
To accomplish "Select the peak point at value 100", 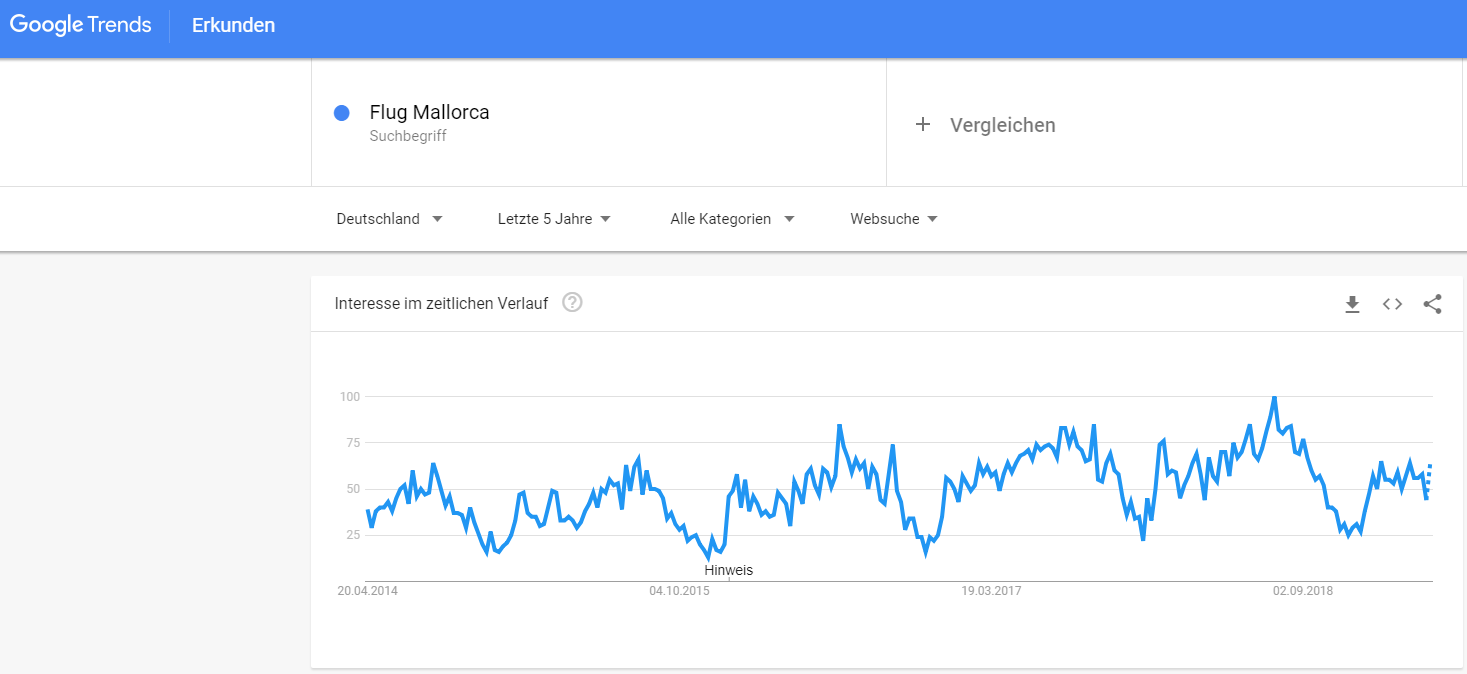I will pyautogui.click(x=1274, y=398).
